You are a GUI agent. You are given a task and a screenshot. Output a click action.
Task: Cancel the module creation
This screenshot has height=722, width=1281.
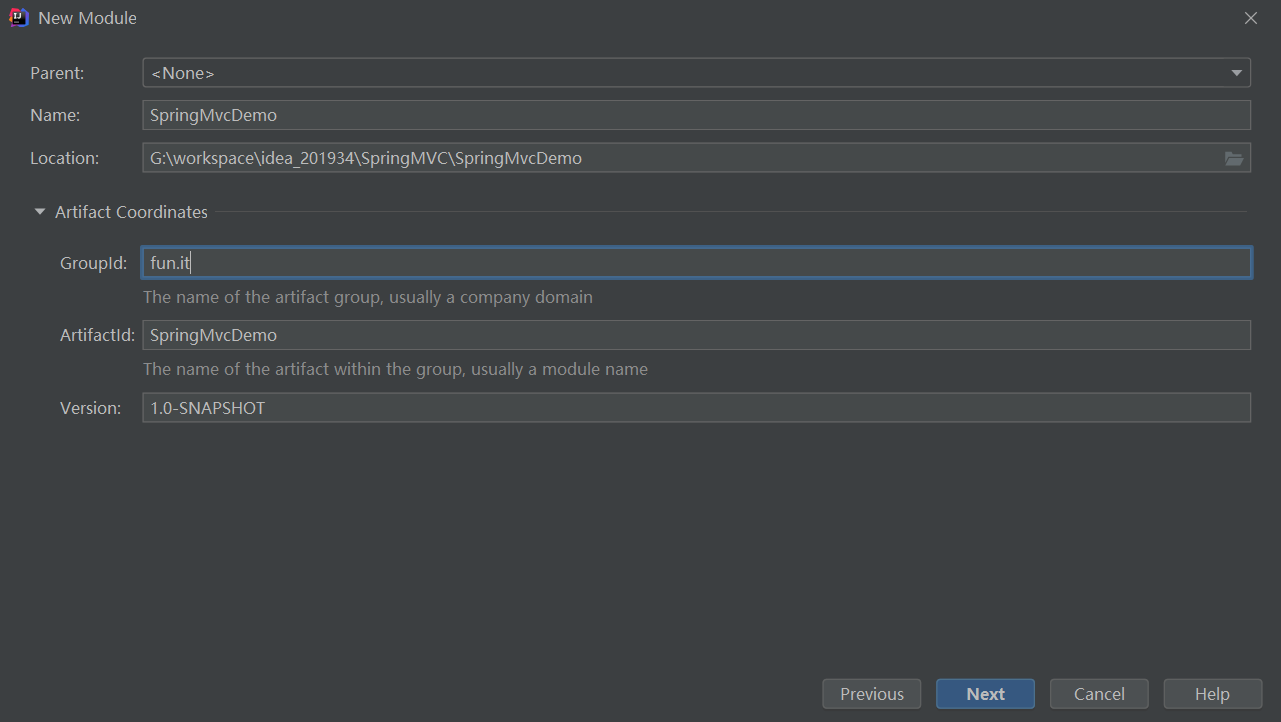(x=1099, y=694)
